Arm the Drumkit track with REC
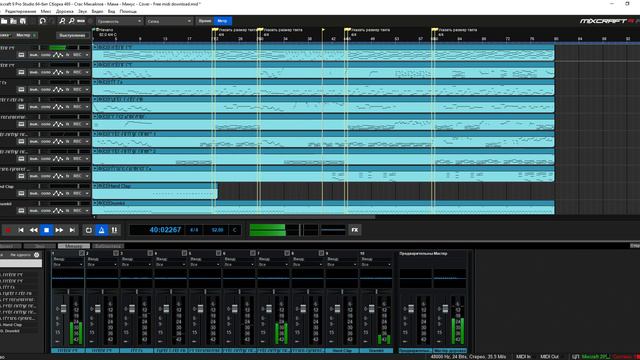The image size is (640, 360). pyautogui.click(x=77, y=211)
